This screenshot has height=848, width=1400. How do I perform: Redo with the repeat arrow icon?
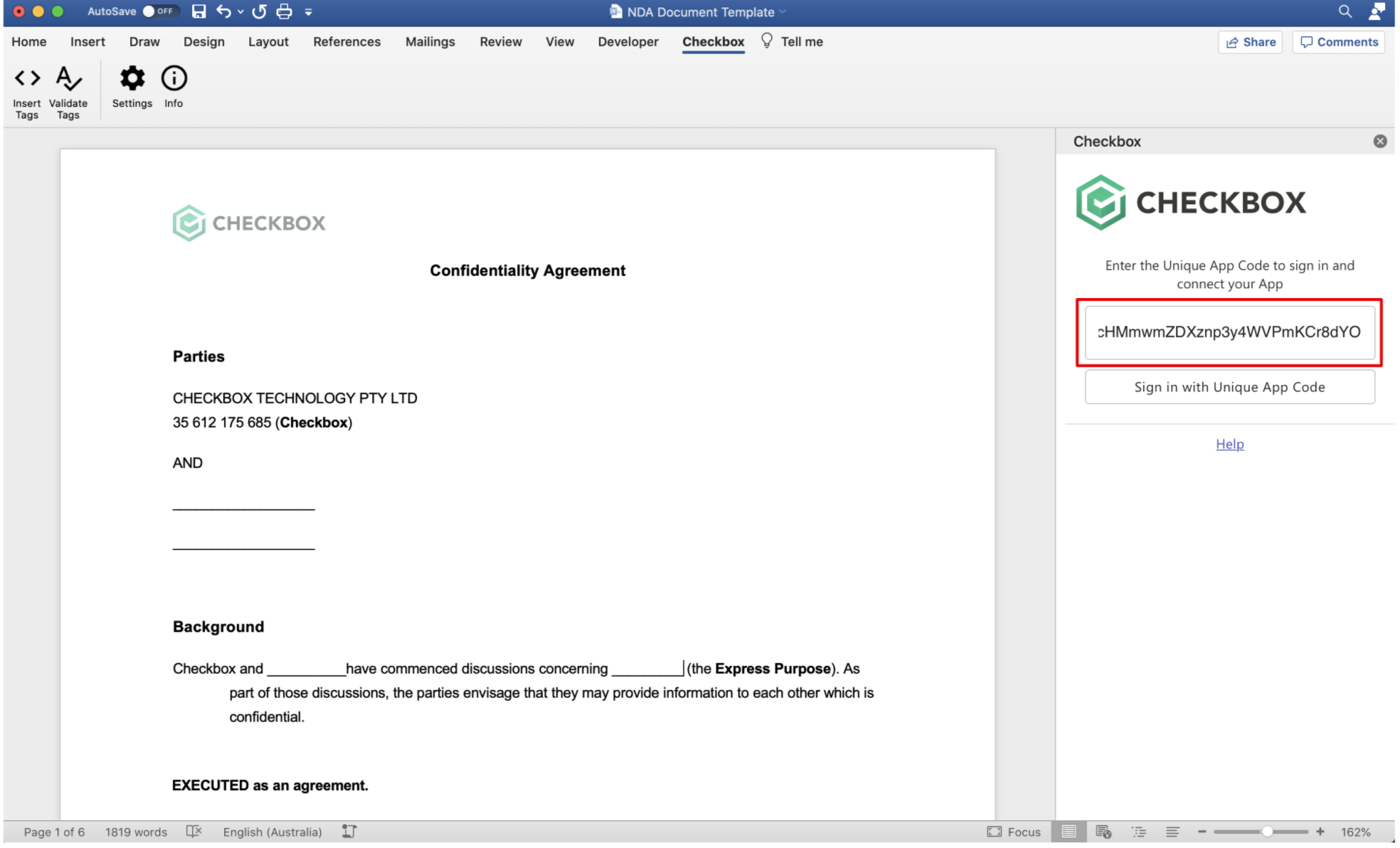point(259,11)
